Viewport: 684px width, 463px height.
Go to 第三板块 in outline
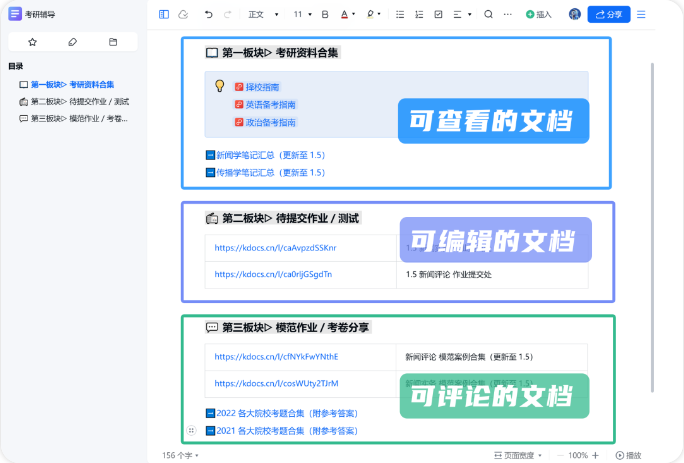(79, 118)
